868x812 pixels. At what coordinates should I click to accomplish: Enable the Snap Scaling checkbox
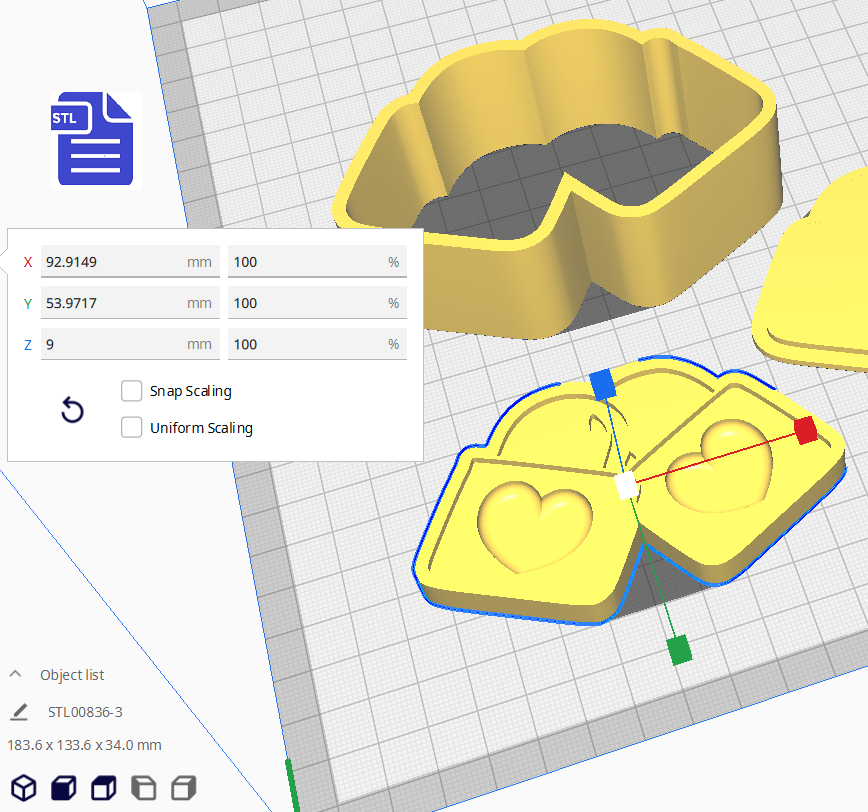131,390
